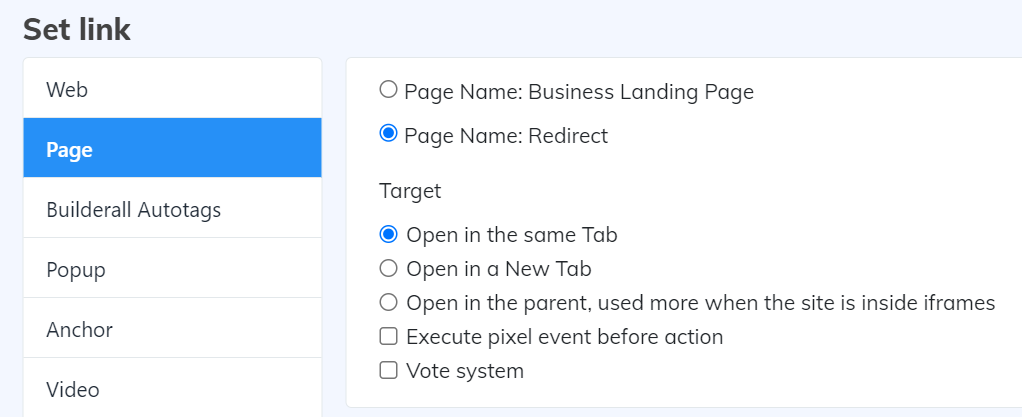
Task: Pick the 'Open in the parent' radio option
Action: tap(389, 302)
